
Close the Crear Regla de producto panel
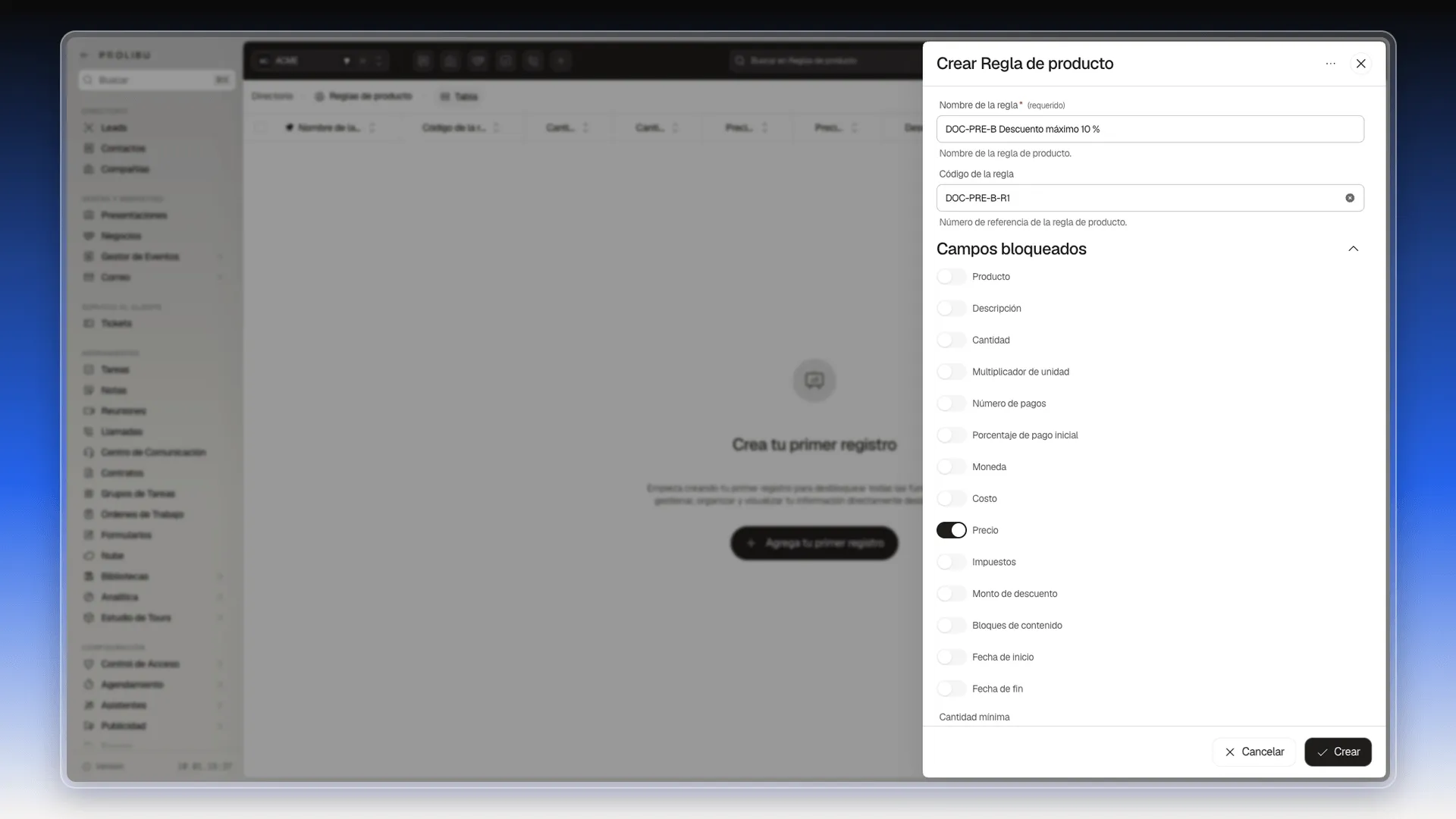click(x=1360, y=64)
